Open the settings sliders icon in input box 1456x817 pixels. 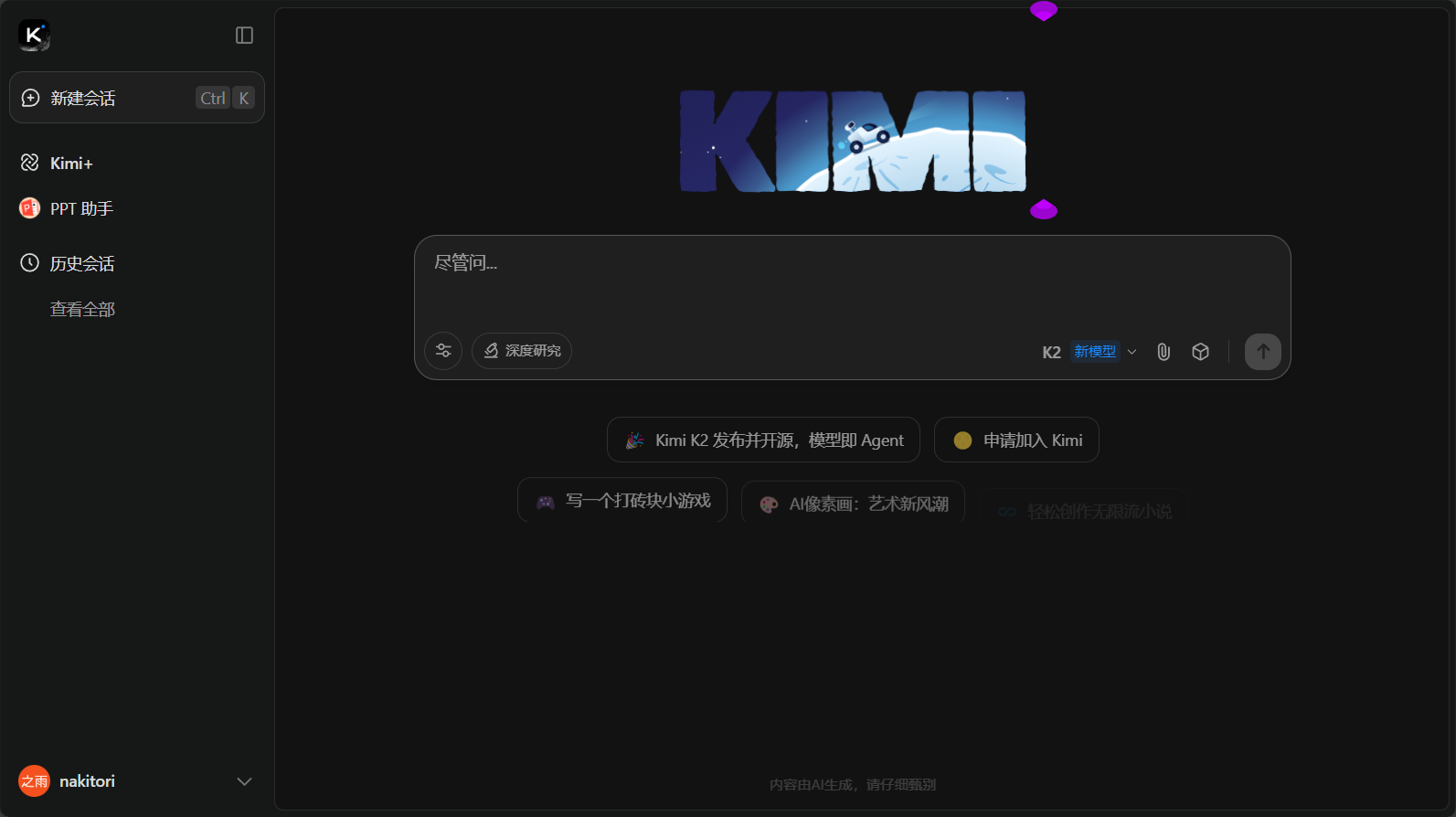(443, 351)
